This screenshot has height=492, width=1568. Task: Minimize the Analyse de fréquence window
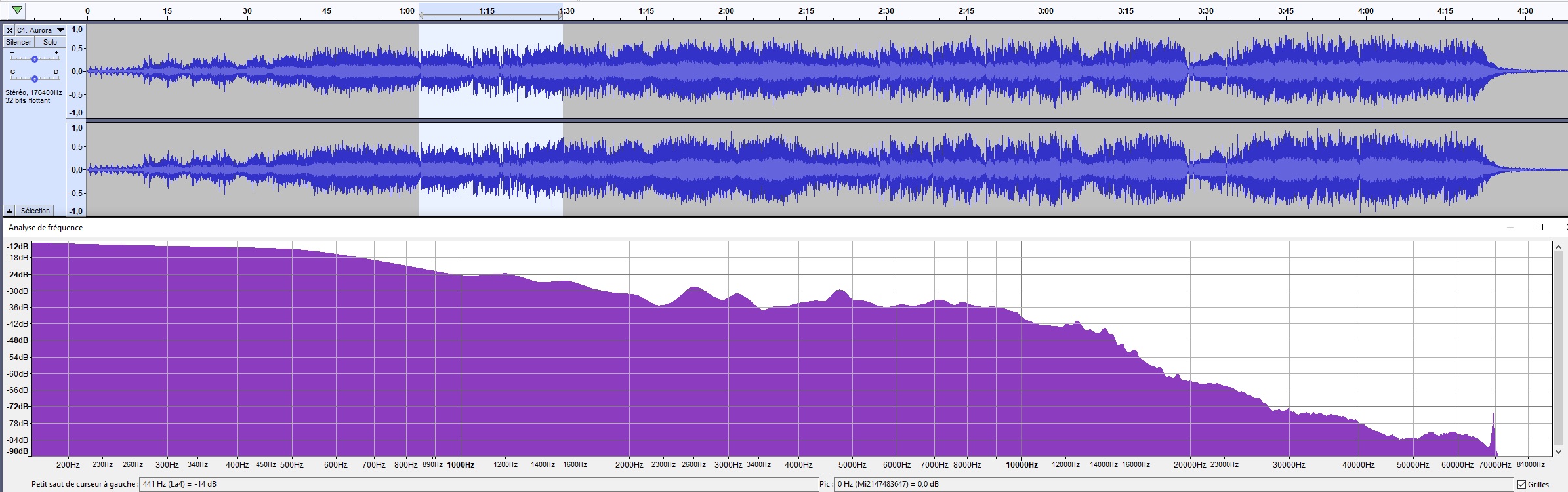click(x=1510, y=227)
